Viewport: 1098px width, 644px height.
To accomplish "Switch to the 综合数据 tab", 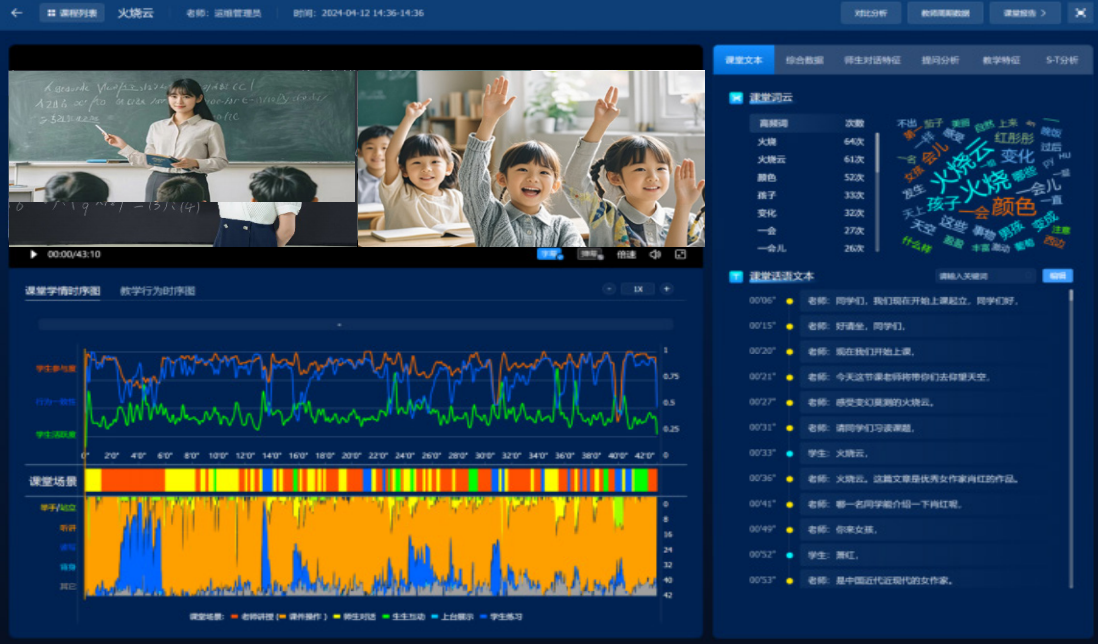I will (x=804, y=60).
